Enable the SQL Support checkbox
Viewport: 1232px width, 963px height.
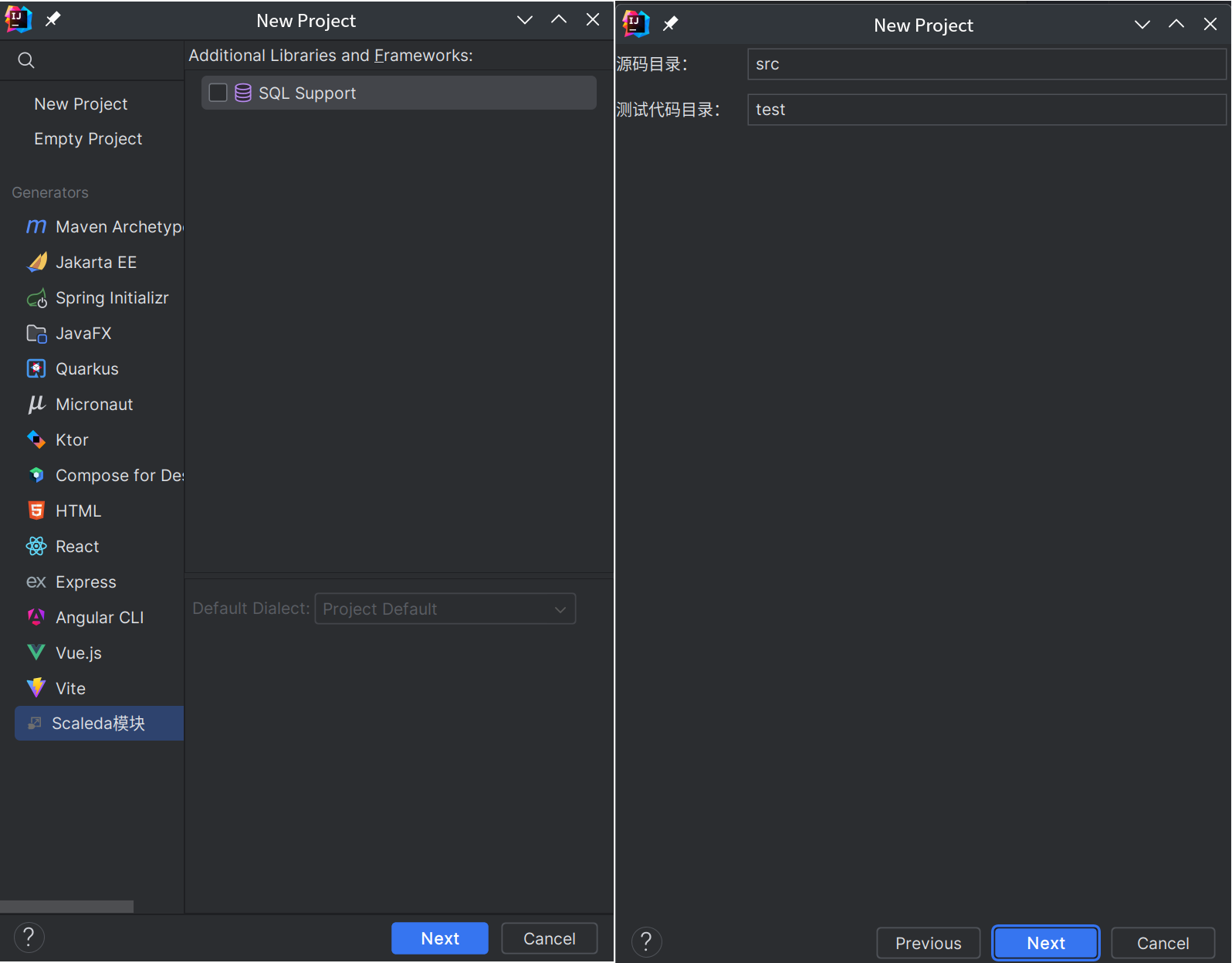pos(218,93)
